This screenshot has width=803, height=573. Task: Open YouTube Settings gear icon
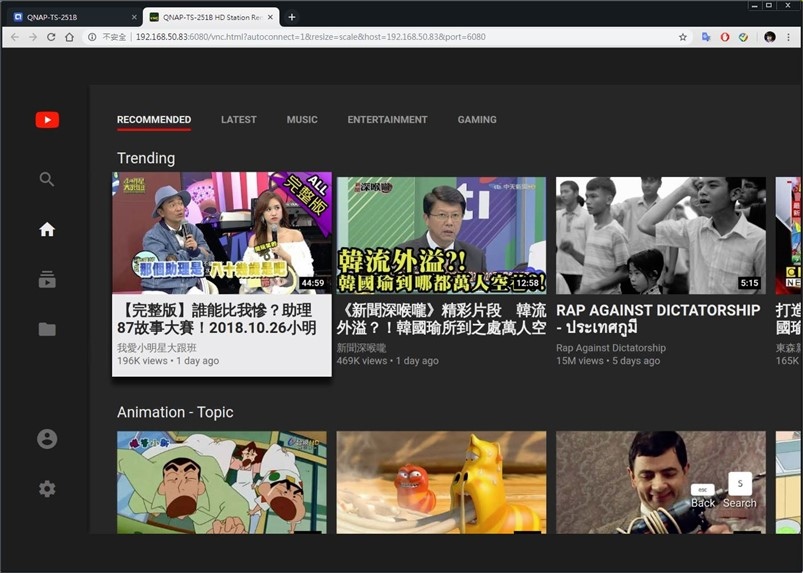pos(47,489)
